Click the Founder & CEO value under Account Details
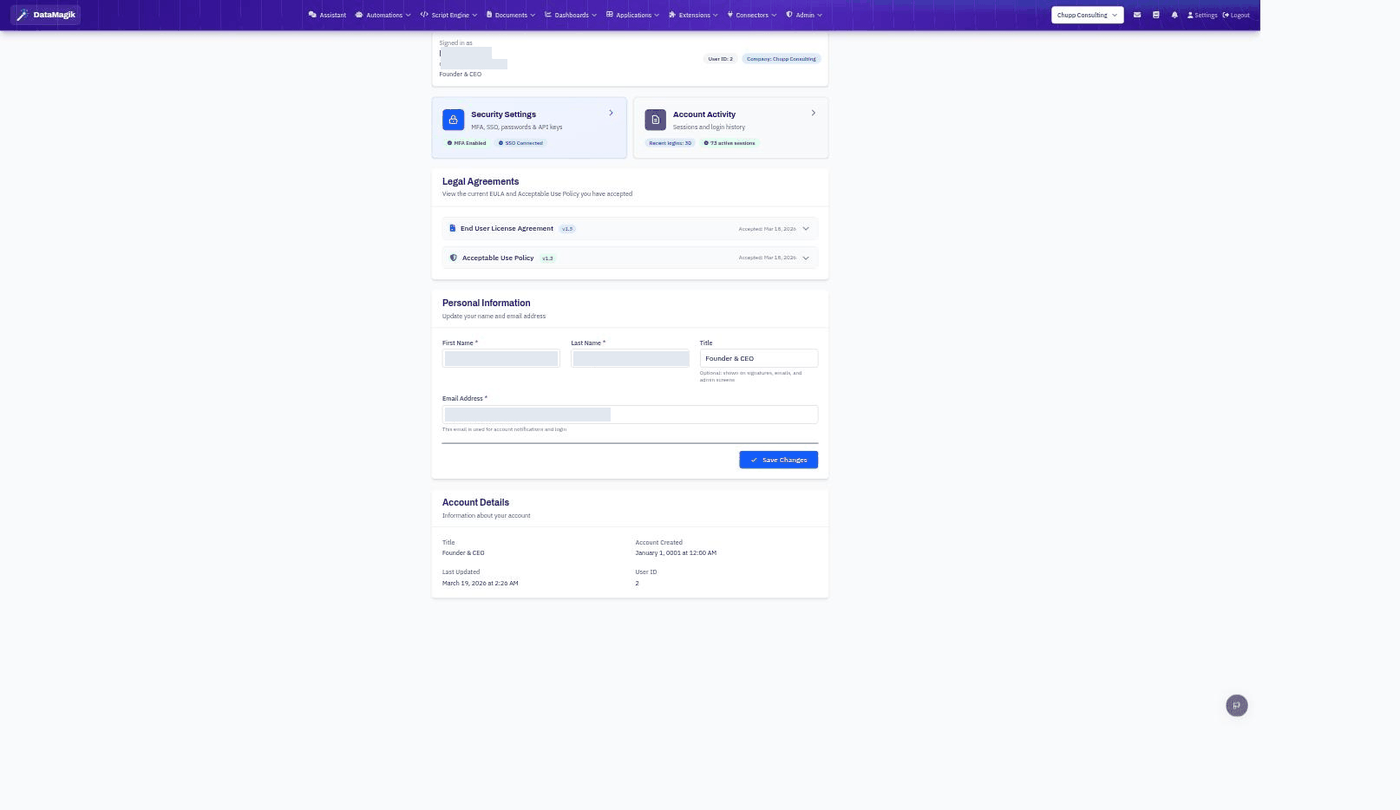1400x810 pixels. coord(463,553)
